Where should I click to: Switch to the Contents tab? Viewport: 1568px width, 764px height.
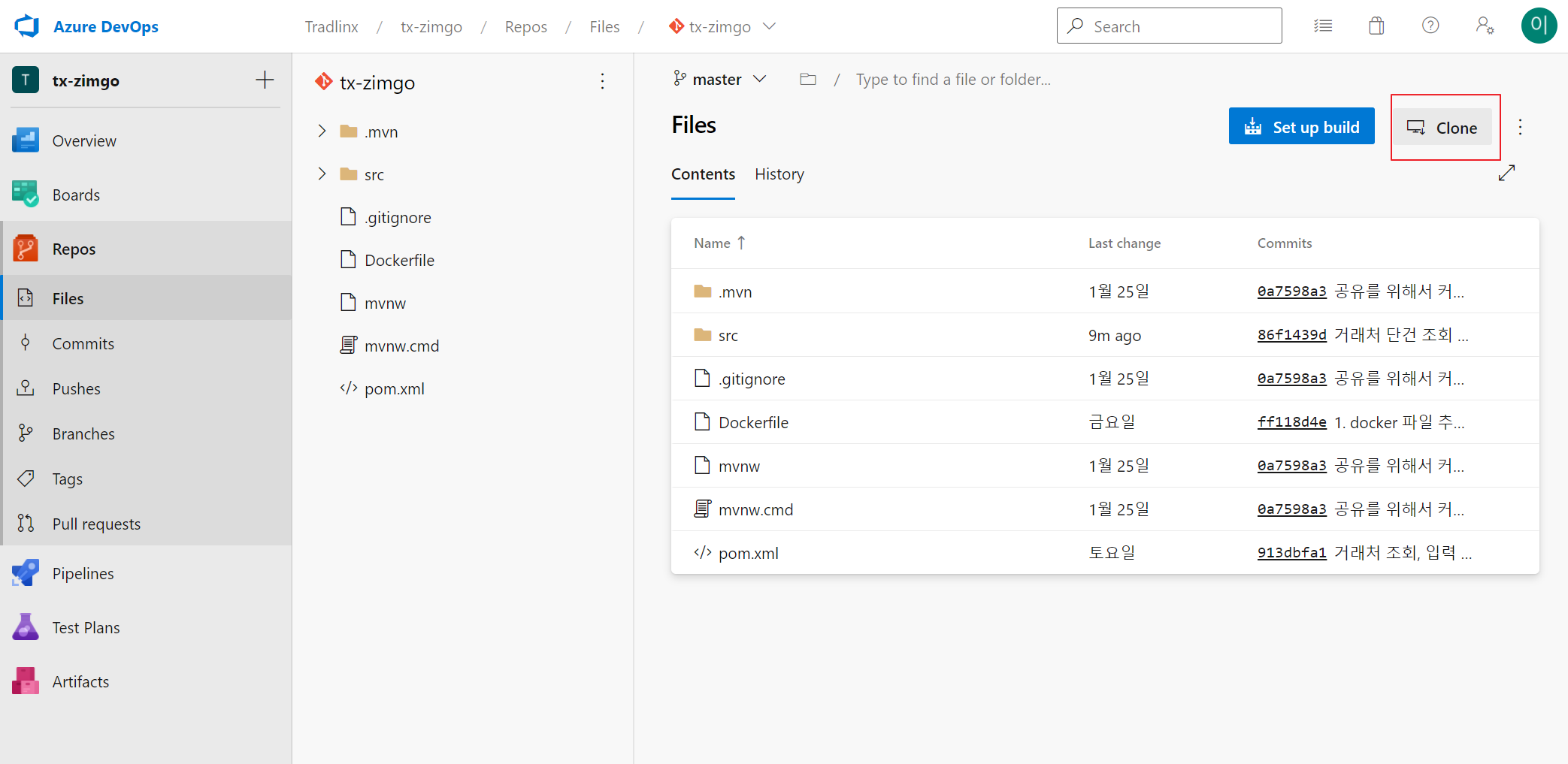pyautogui.click(x=703, y=174)
